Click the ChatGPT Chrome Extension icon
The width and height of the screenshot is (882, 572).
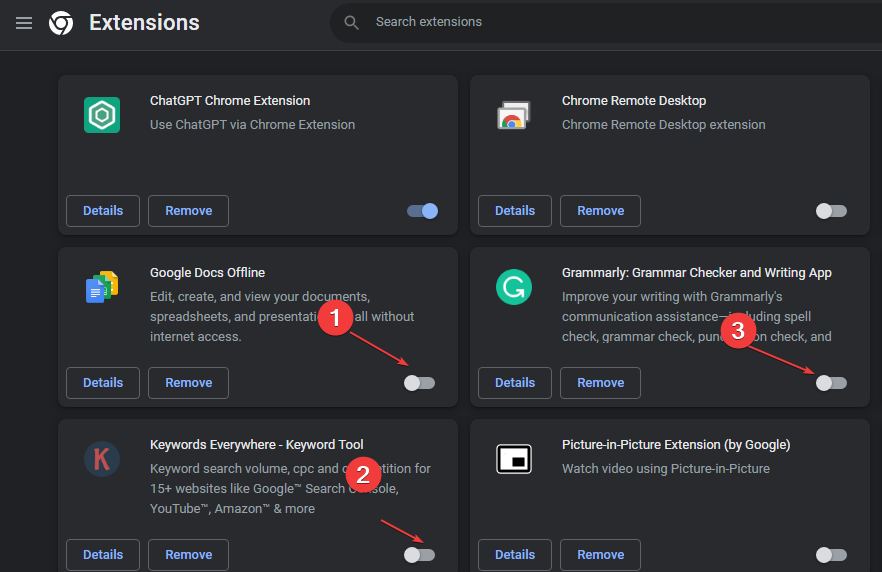102,116
